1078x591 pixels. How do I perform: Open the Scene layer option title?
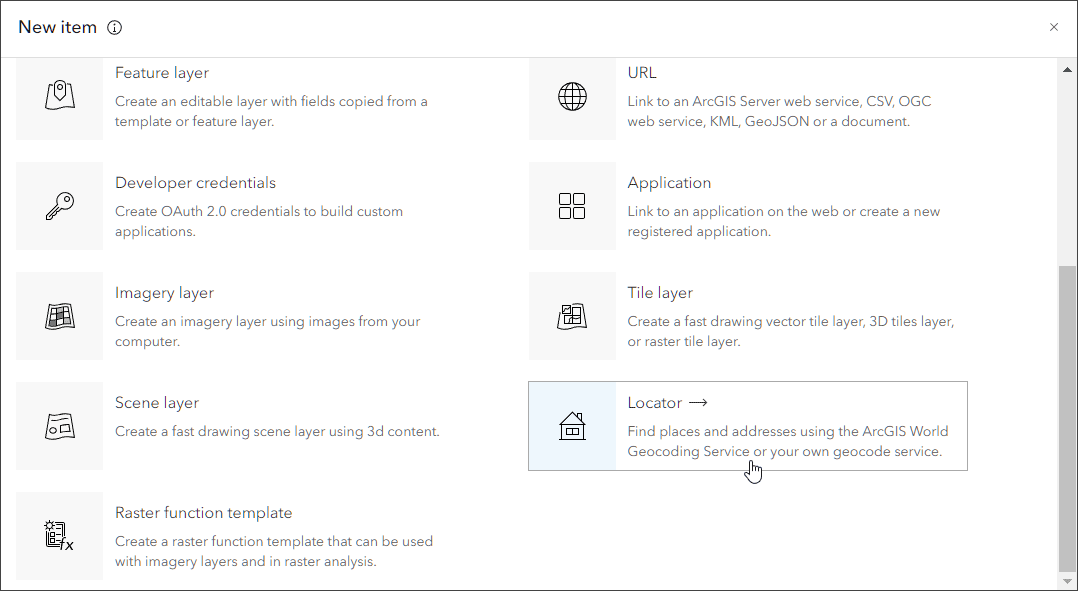coord(157,403)
